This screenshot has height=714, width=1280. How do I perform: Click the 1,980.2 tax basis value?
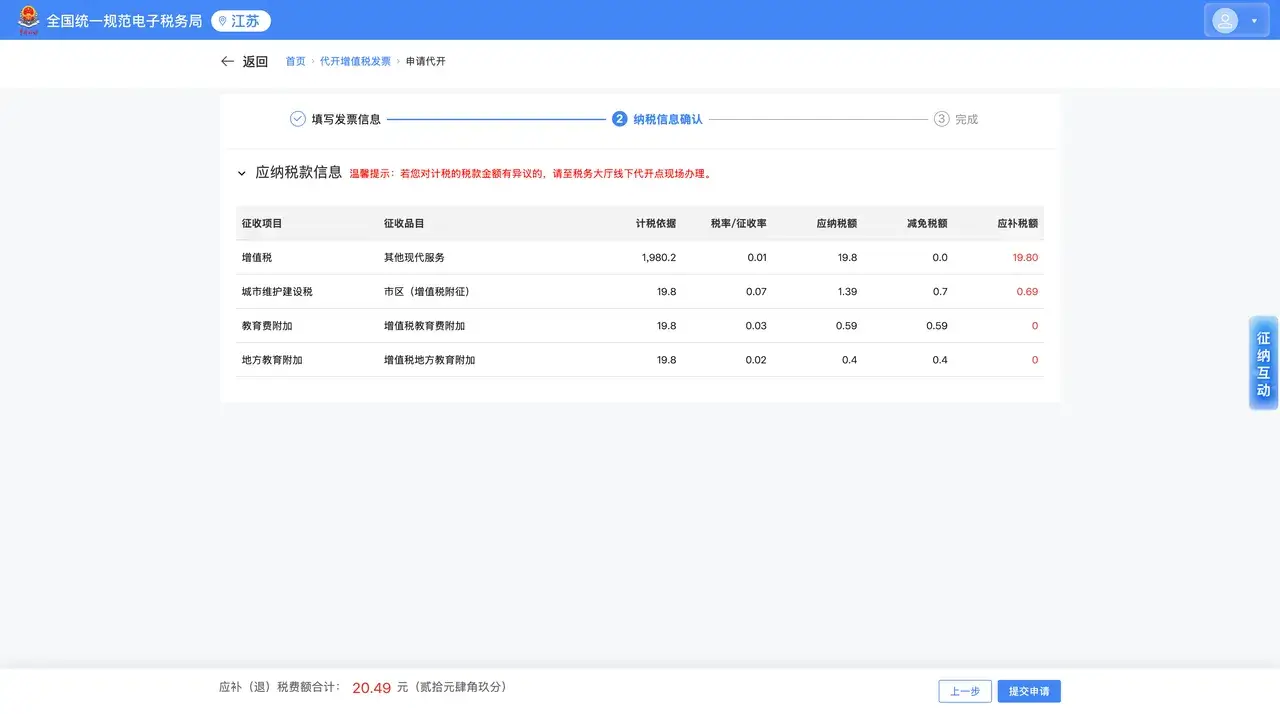659,258
